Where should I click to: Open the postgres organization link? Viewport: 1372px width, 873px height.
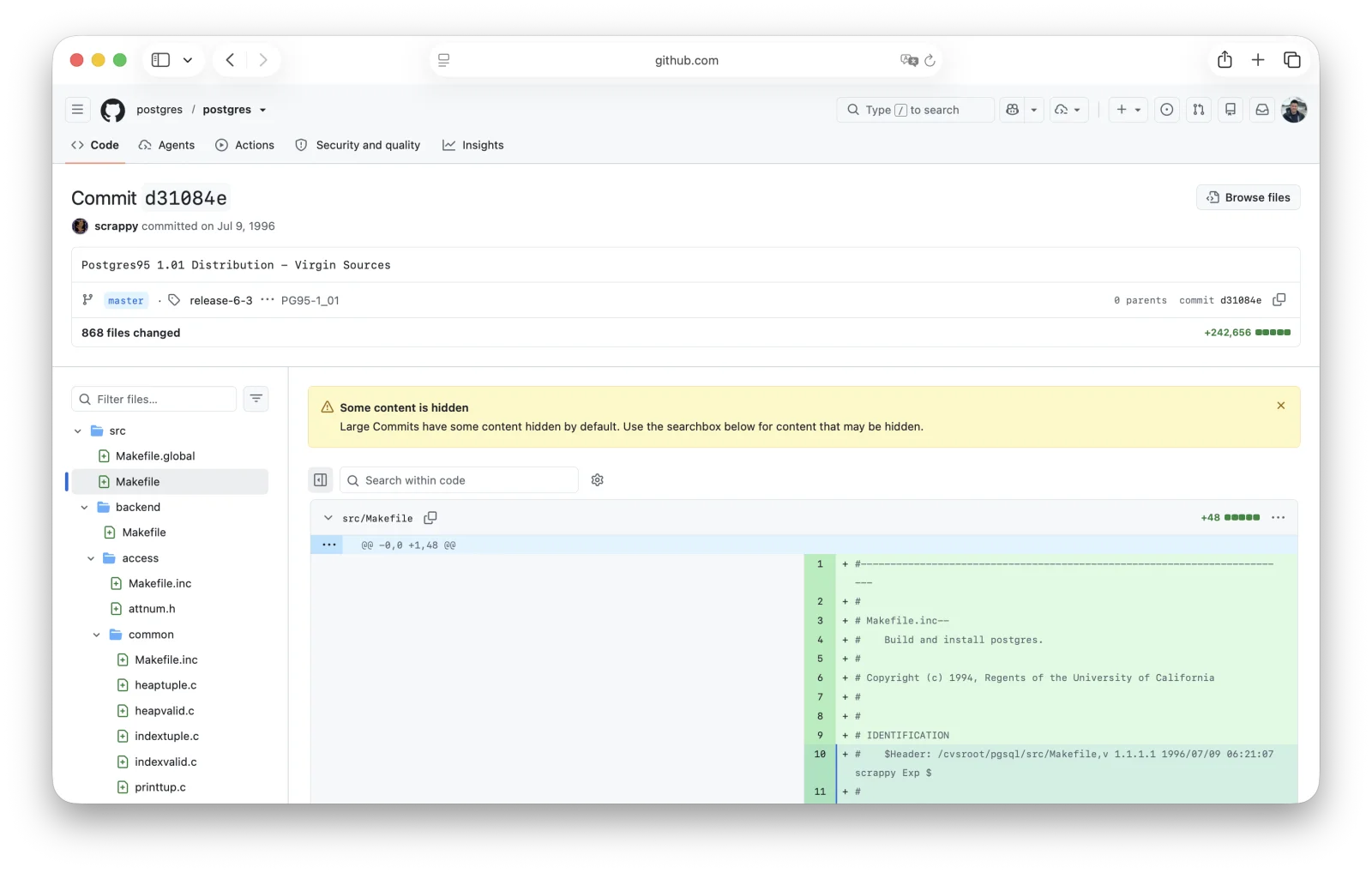(x=159, y=110)
